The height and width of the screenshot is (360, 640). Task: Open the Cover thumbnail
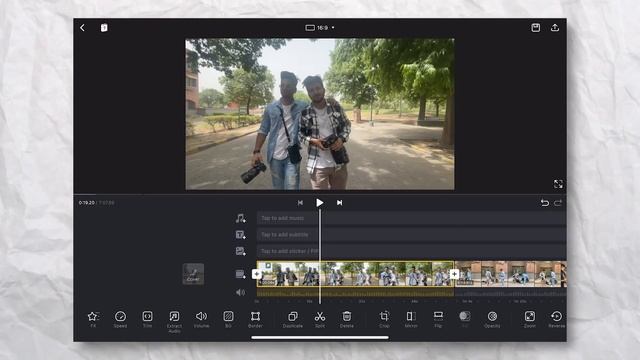tap(193, 273)
